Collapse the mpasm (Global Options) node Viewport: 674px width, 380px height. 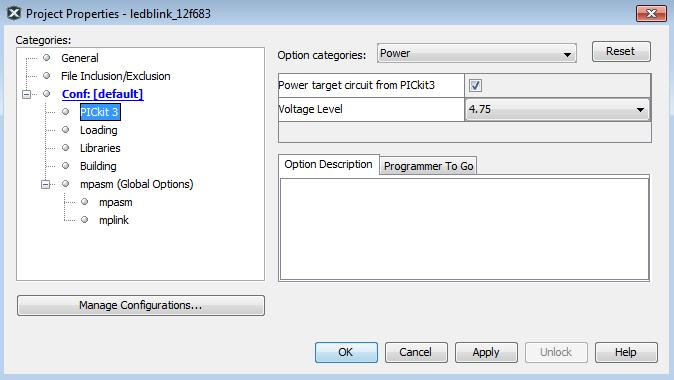46,184
